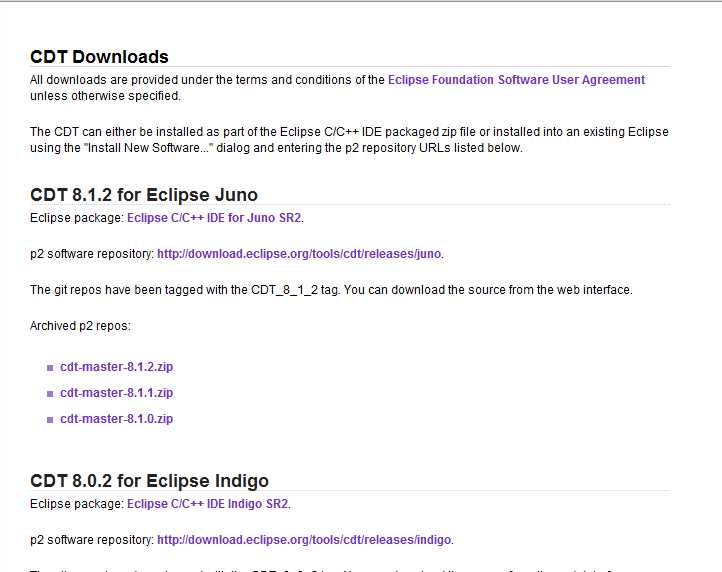Click the 'Install New Software...' paragraph text
This screenshot has width=722, height=572.
click(349, 140)
